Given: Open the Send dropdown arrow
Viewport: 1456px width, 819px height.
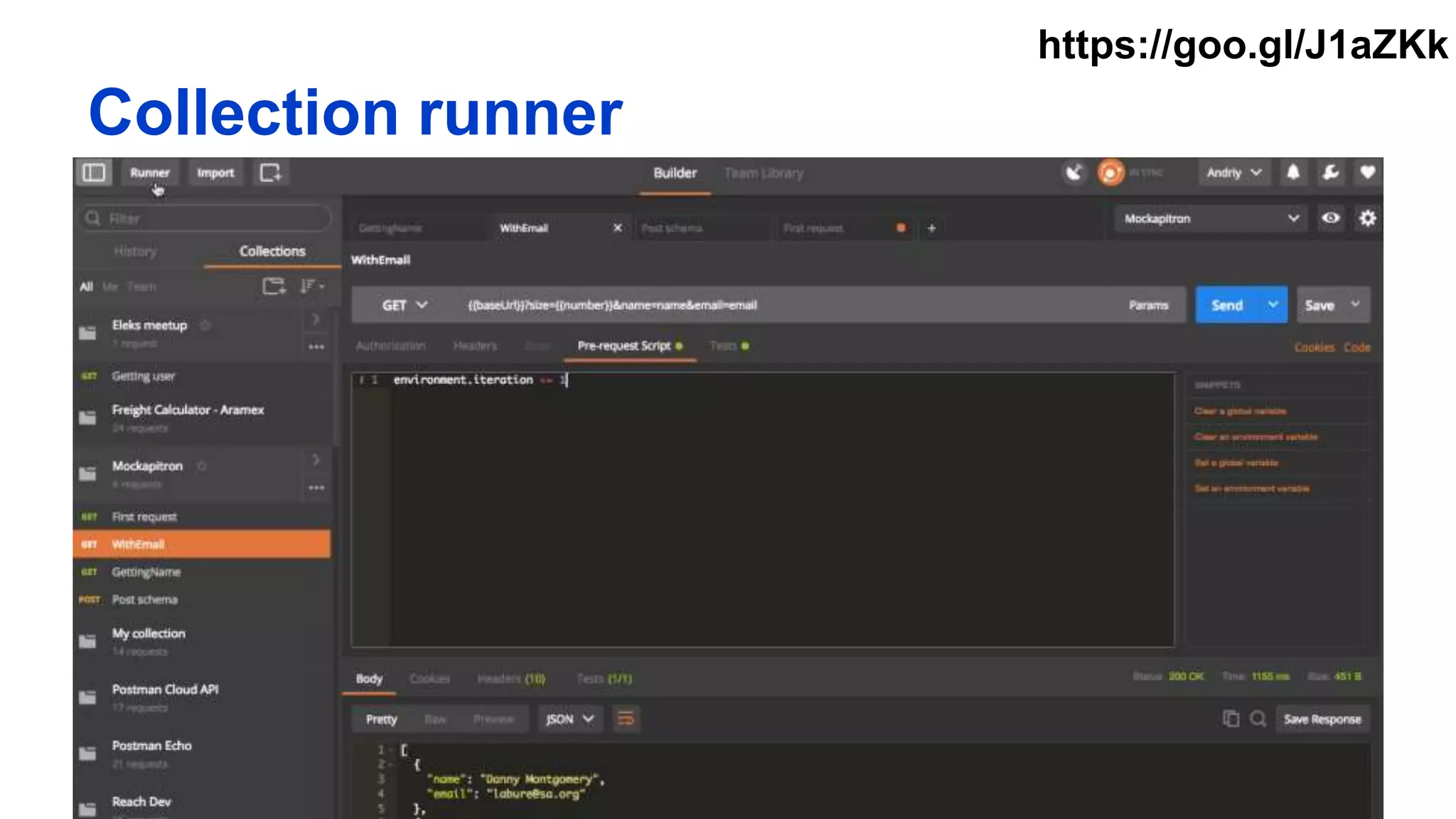Looking at the screenshot, I should click(x=1273, y=305).
